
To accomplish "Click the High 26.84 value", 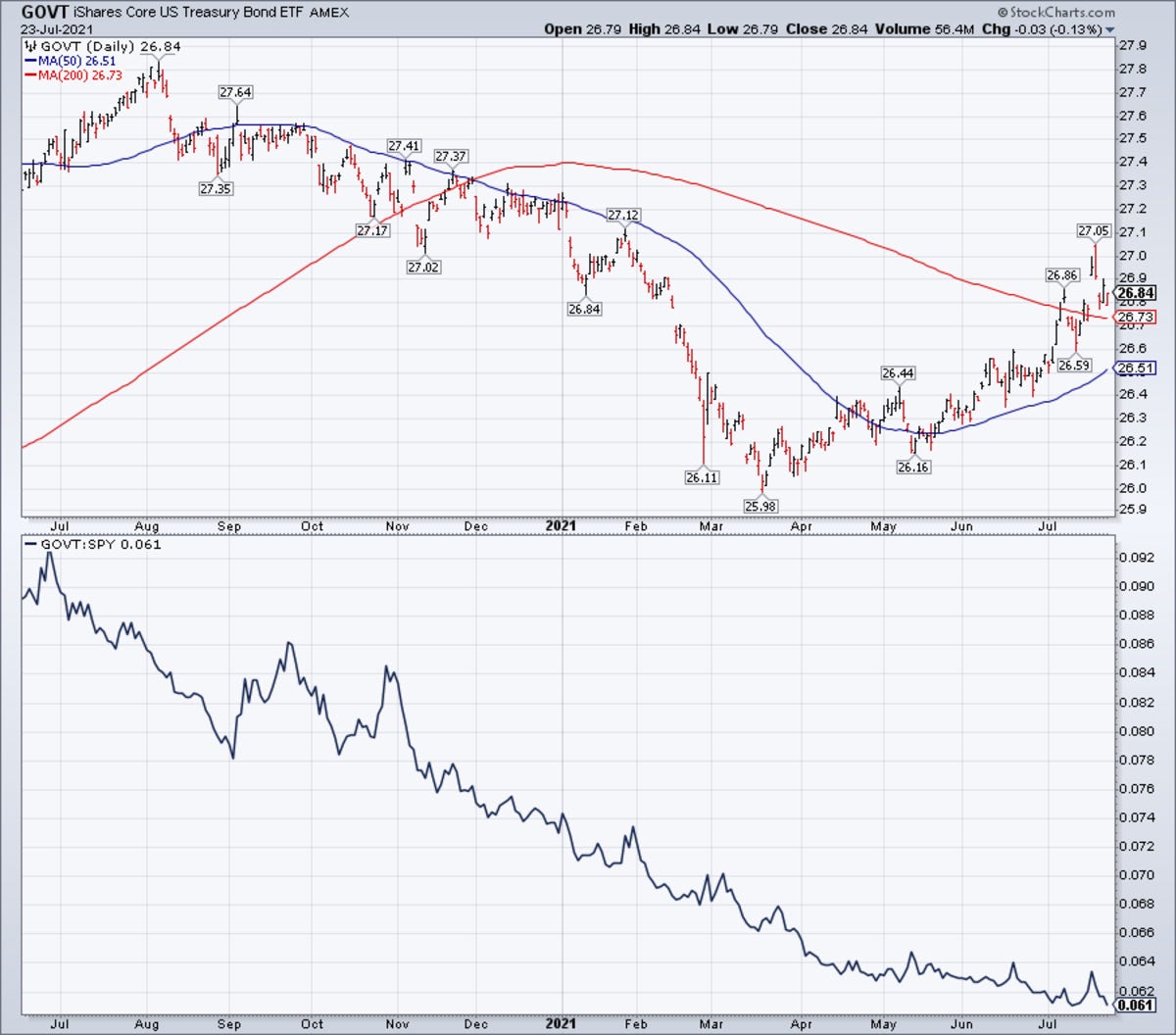I will 663,29.
